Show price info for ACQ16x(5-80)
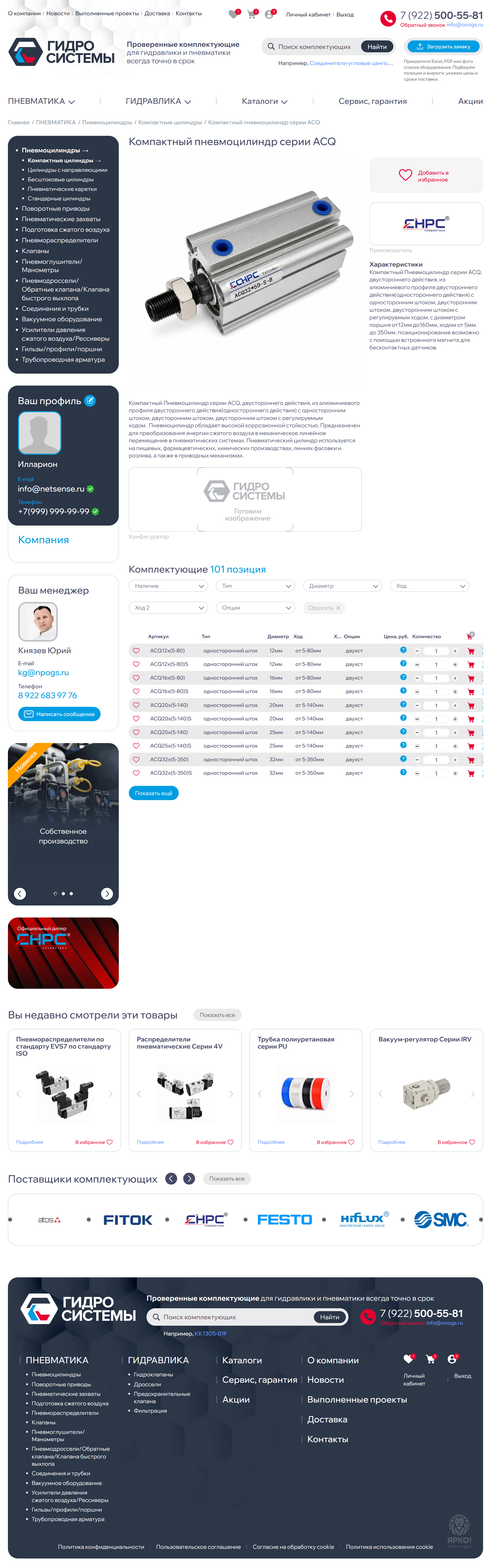 click(x=403, y=677)
